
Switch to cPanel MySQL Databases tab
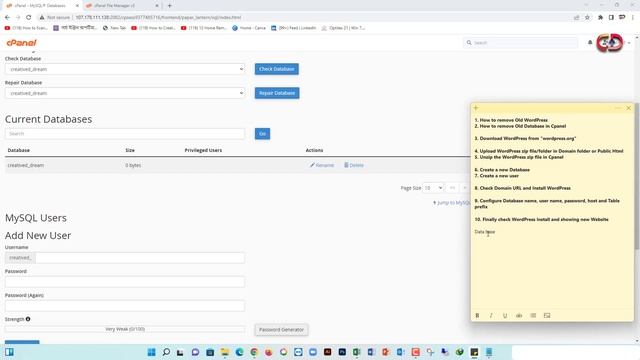[x=42, y=6]
